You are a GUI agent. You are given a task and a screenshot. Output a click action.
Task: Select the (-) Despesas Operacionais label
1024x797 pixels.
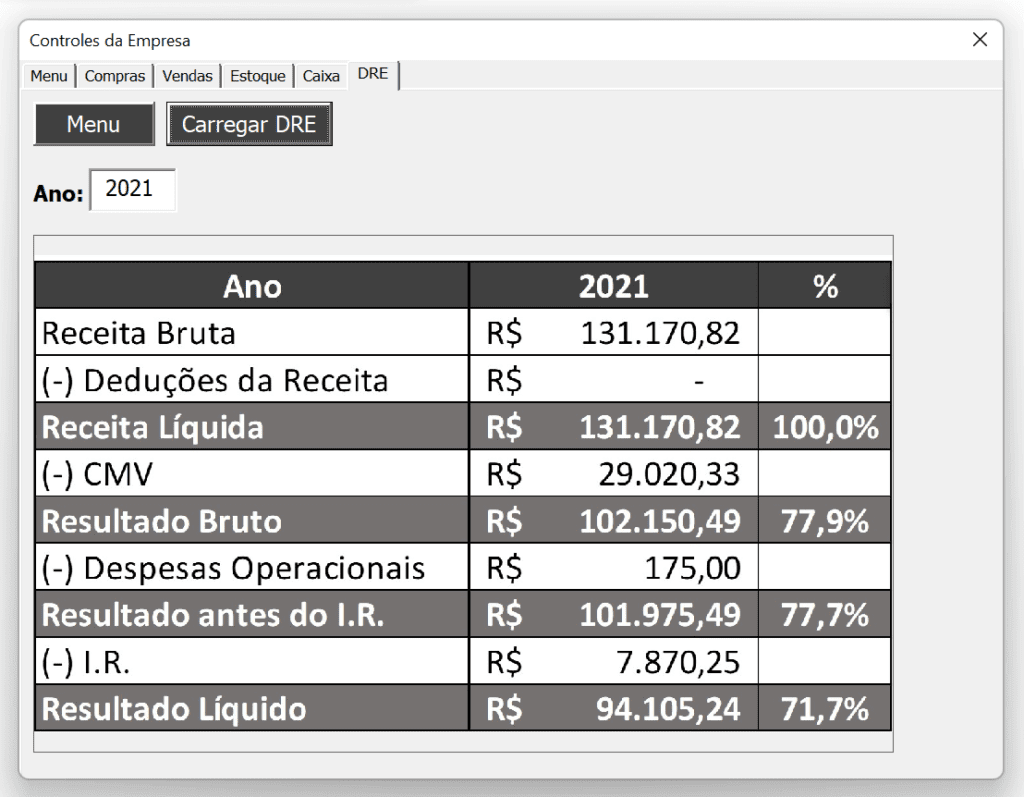point(233,568)
